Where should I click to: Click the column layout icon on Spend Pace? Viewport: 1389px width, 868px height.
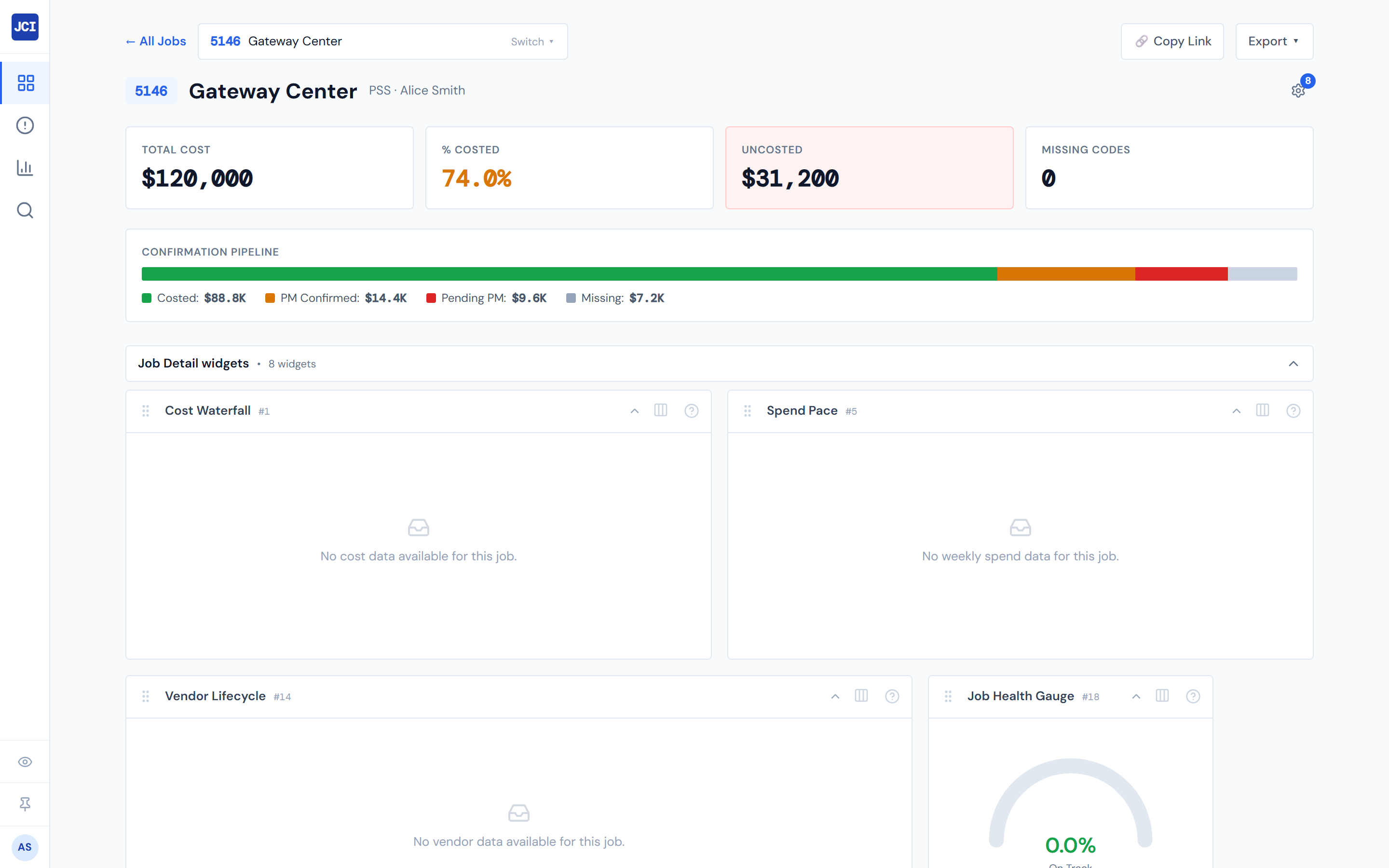[1263, 410]
